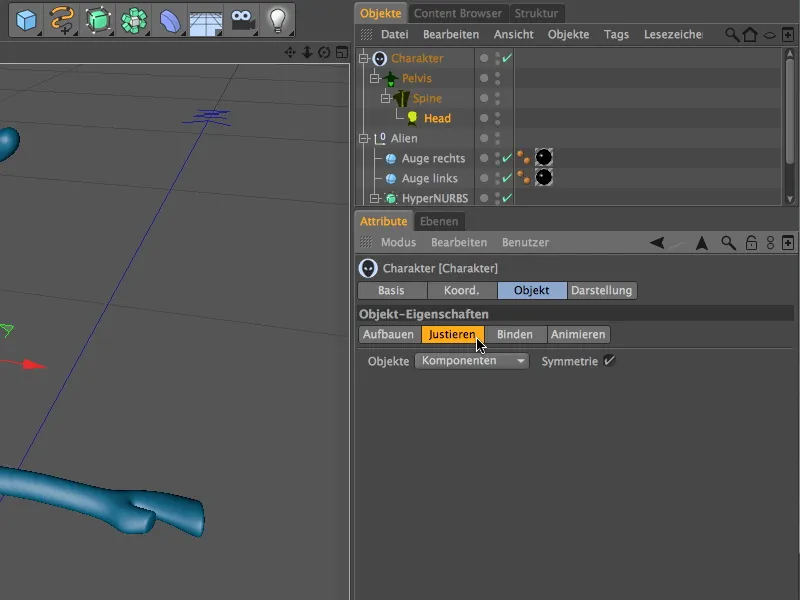Screen dimensions: 800x600
Task: Add a Light object
Action: (277, 20)
